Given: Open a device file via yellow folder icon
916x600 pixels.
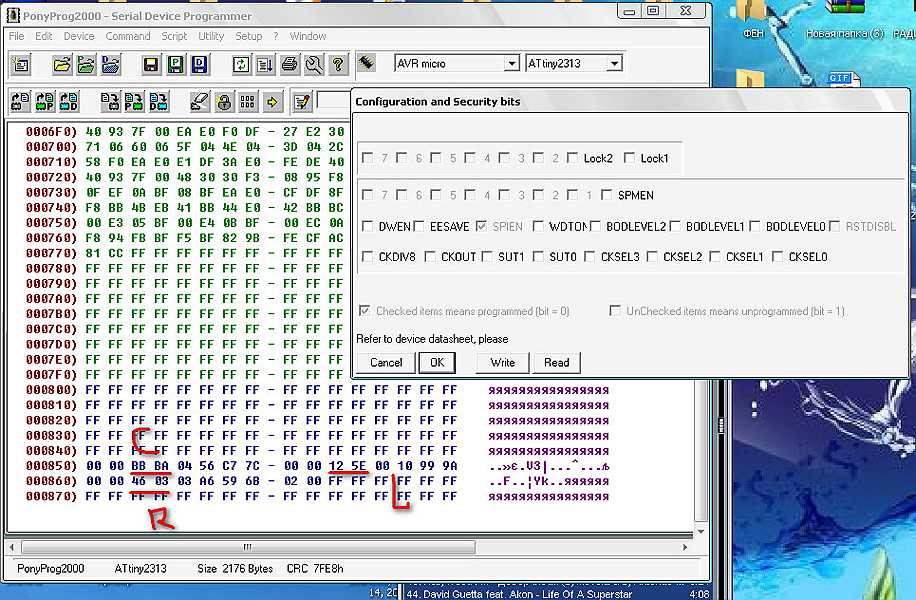Looking at the screenshot, I should point(62,64).
